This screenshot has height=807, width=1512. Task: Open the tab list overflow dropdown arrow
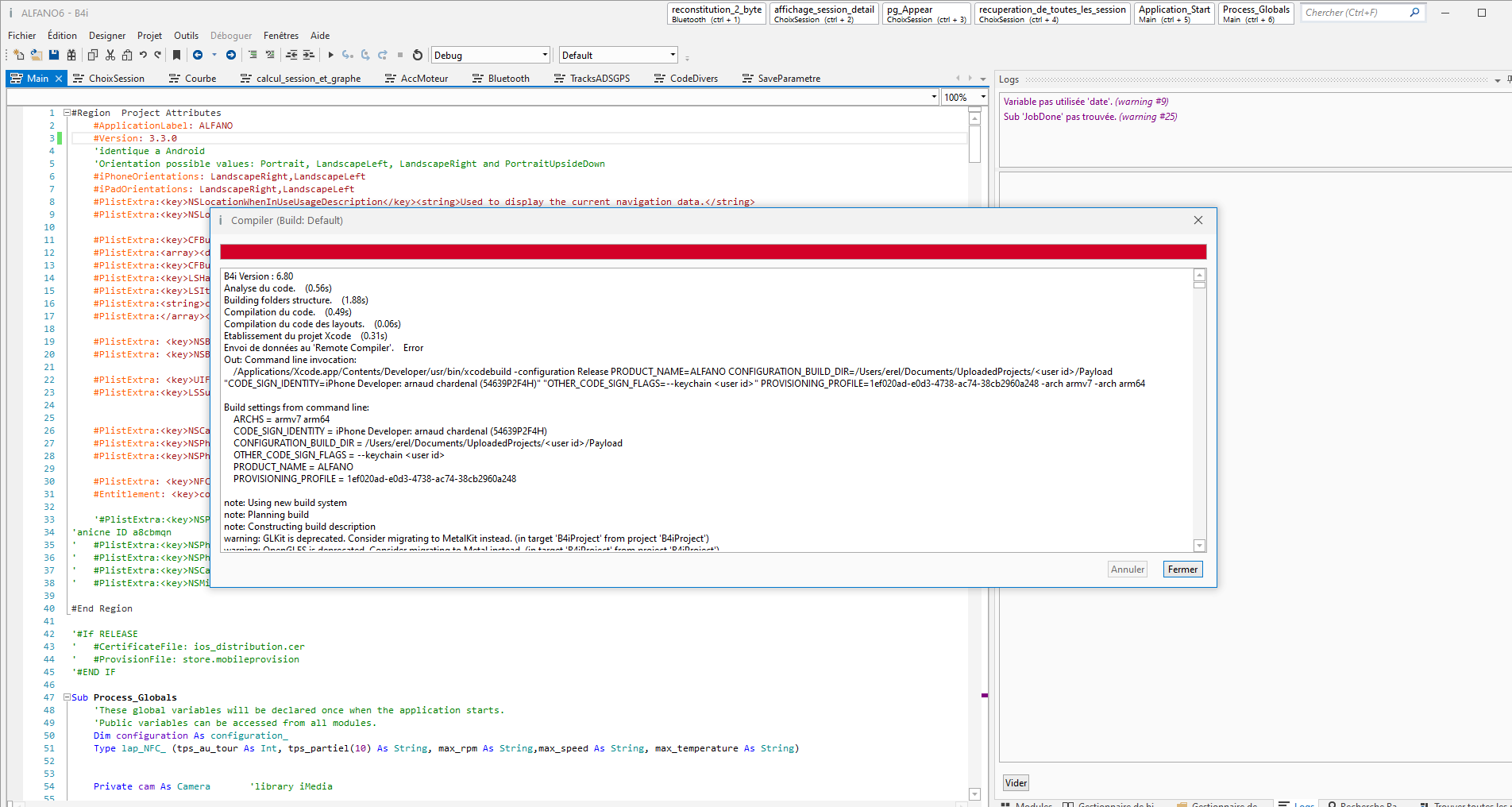pyautogui.click(x=983, y=79)
